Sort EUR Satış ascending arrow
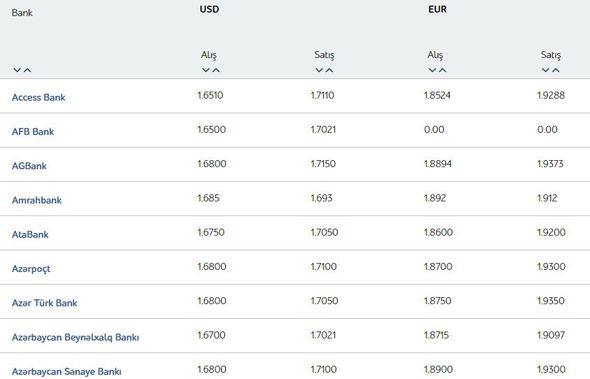 tap(556, 70)
